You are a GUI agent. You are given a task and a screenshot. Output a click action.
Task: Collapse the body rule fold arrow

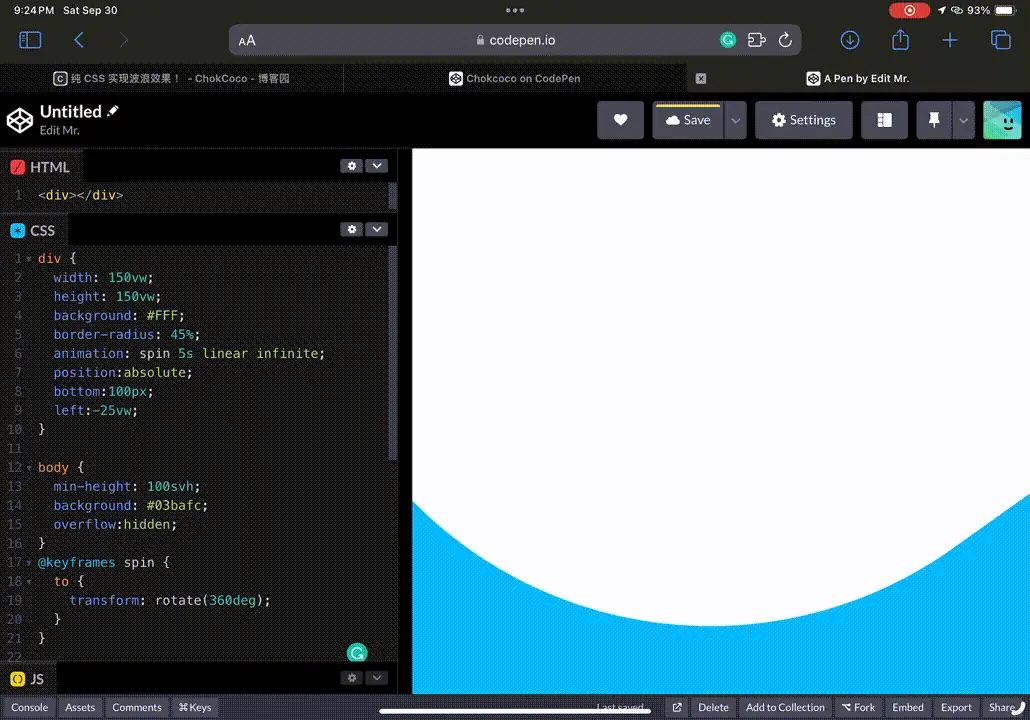click(x=29, y=468)
